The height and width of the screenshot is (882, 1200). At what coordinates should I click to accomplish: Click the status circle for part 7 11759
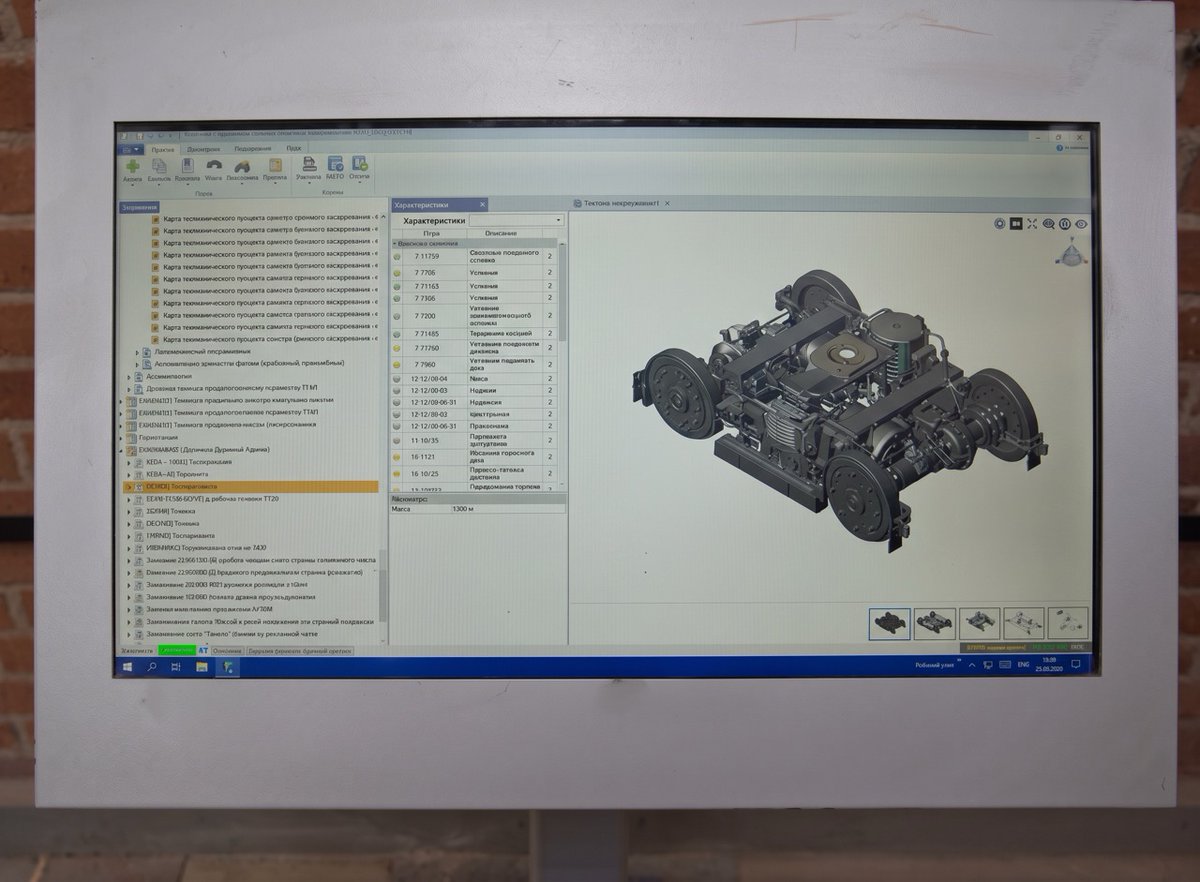[x=397, y=257]
